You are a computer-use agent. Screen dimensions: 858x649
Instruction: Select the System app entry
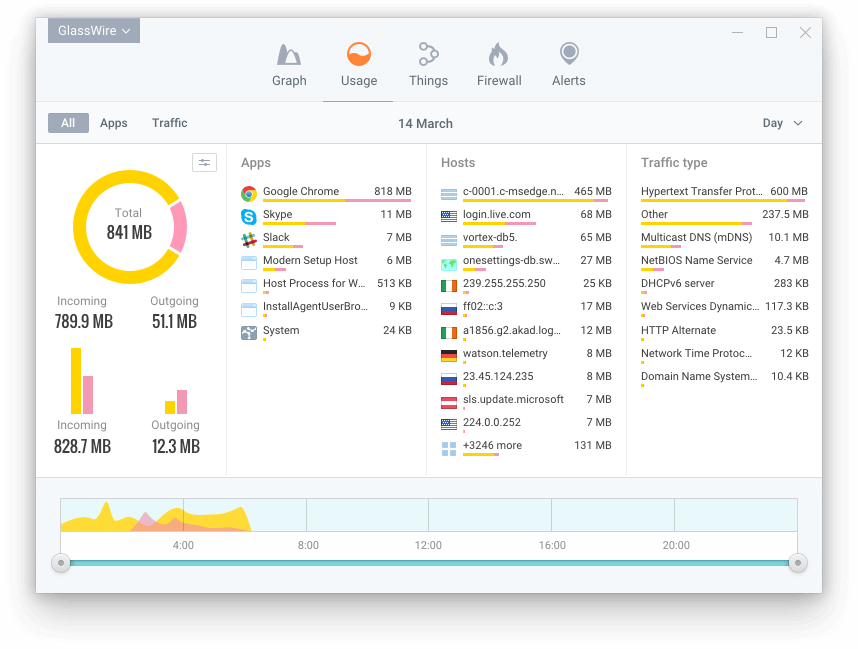point(281,330)
